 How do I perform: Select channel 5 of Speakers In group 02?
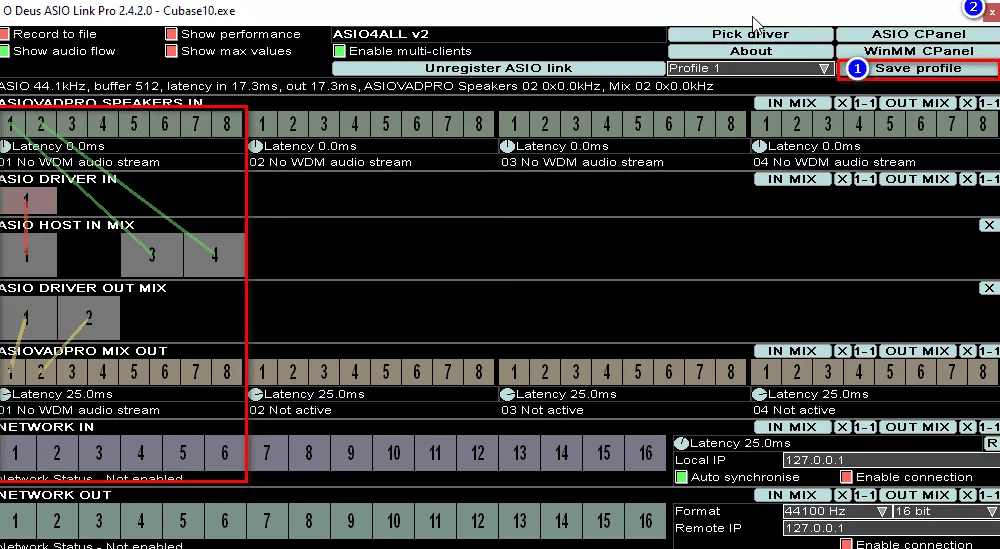pos(386,124)
